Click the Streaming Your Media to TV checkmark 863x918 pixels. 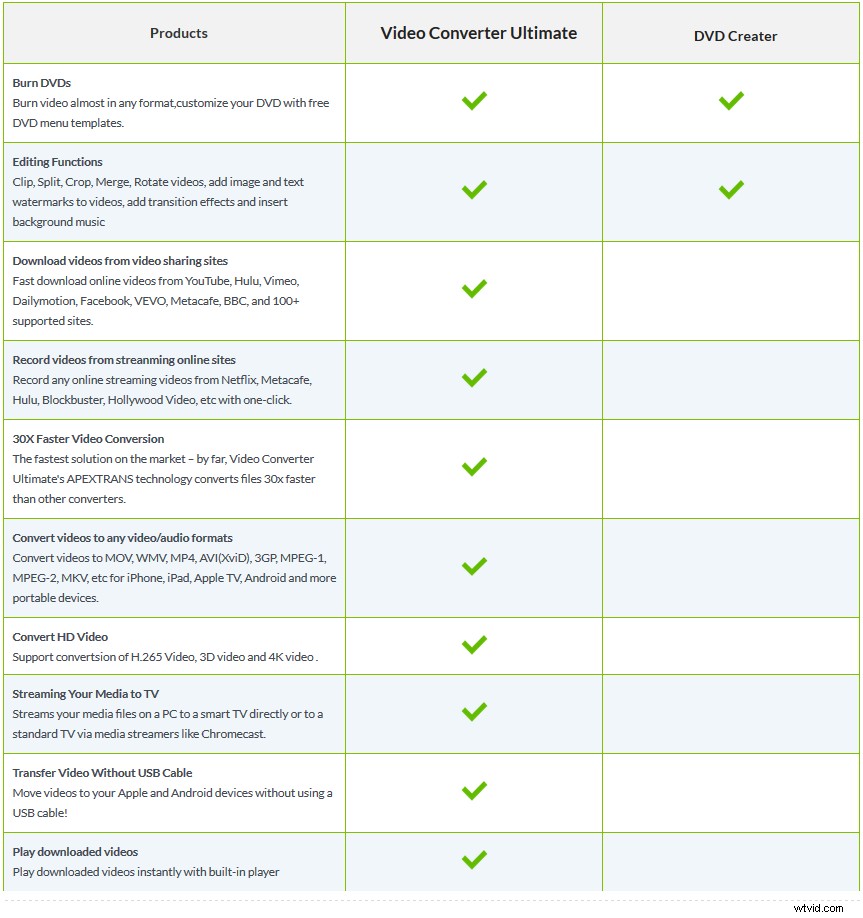pyautogui.click(x=474, y=712)
